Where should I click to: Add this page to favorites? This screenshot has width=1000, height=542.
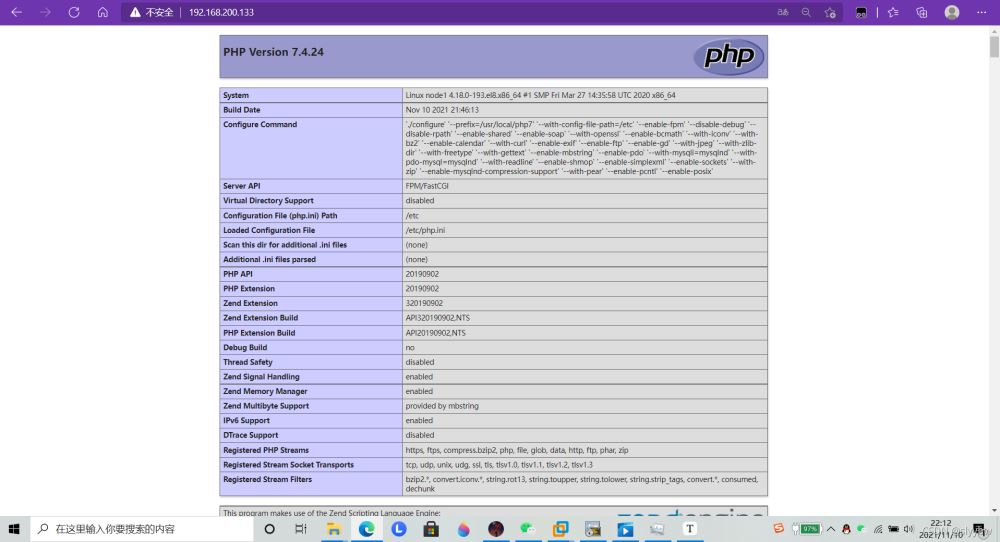(830, 12)
